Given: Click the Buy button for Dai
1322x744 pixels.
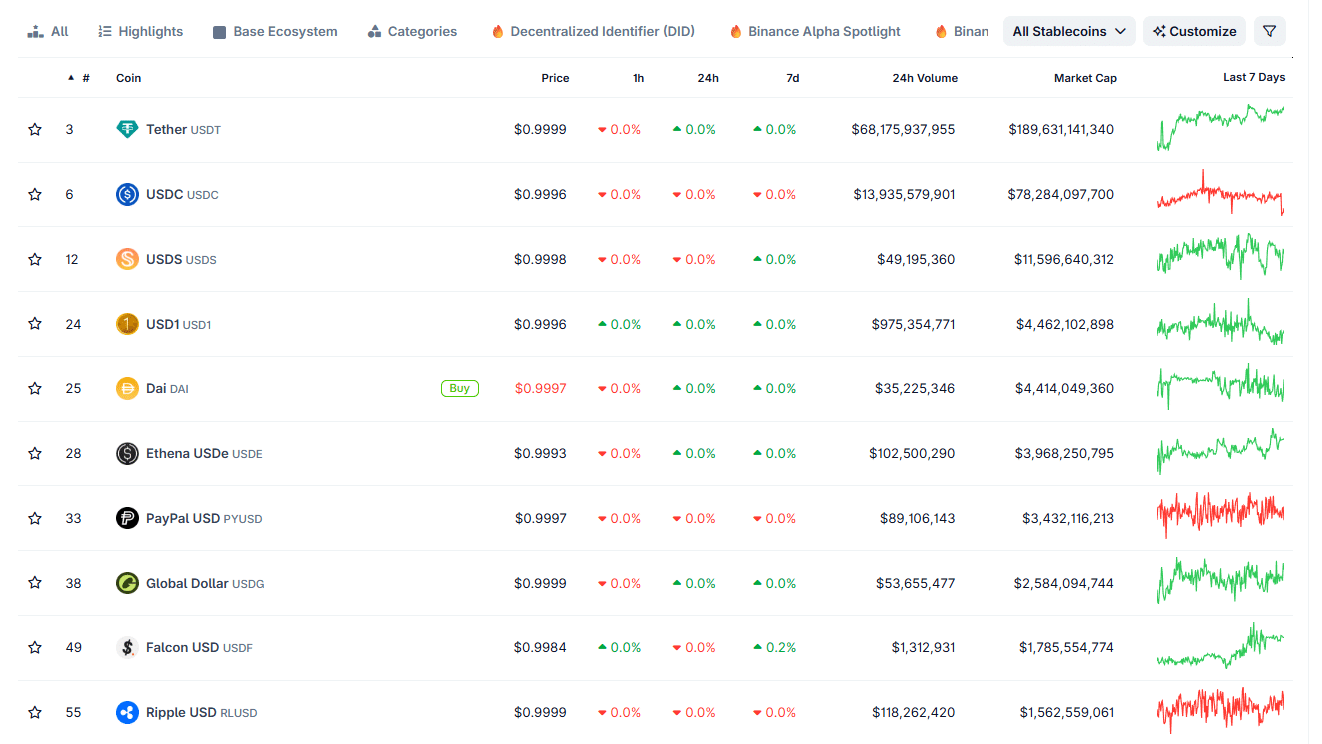Looking at the screenshot, I should (460, 388).
